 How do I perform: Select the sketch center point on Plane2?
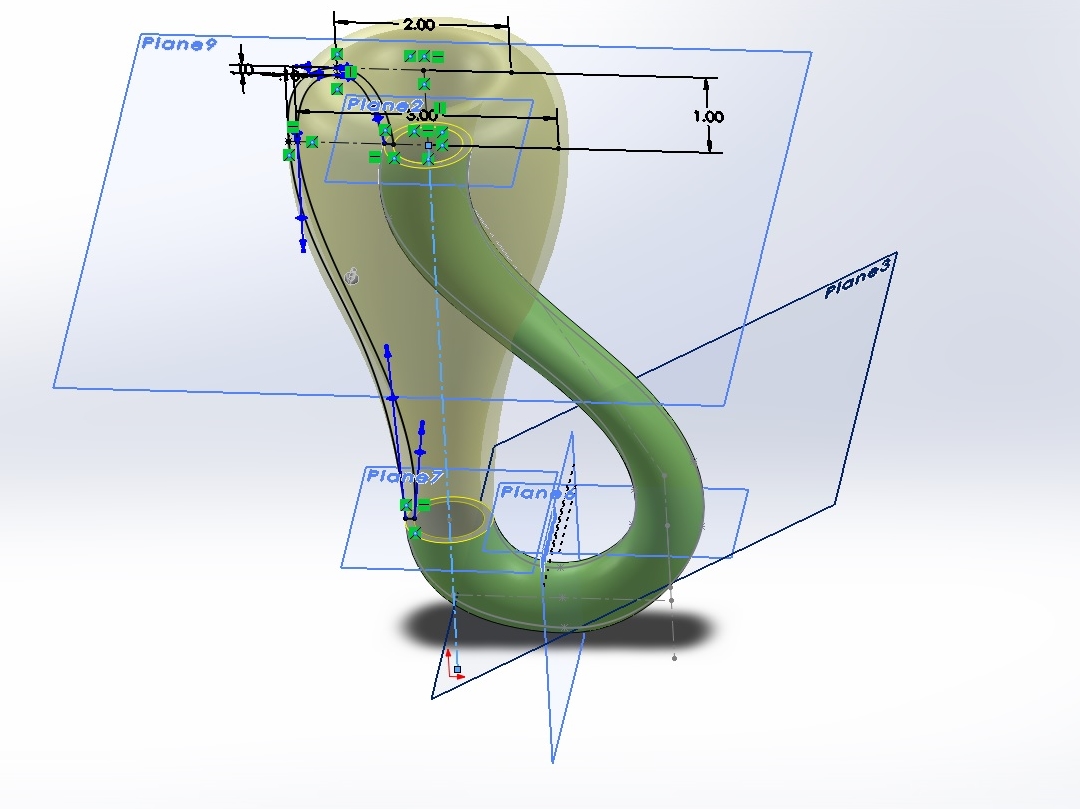coord(428,145)
